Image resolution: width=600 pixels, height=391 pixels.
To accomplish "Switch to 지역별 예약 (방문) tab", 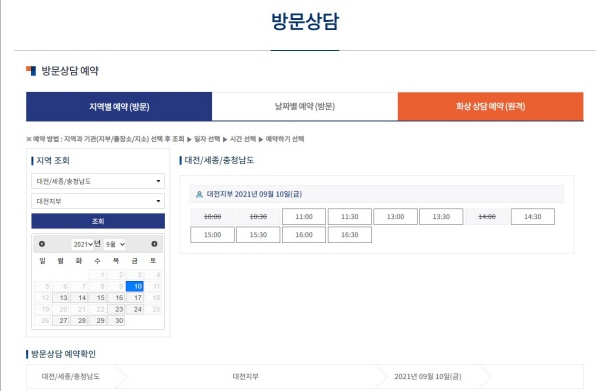I will tap(119, 106).
